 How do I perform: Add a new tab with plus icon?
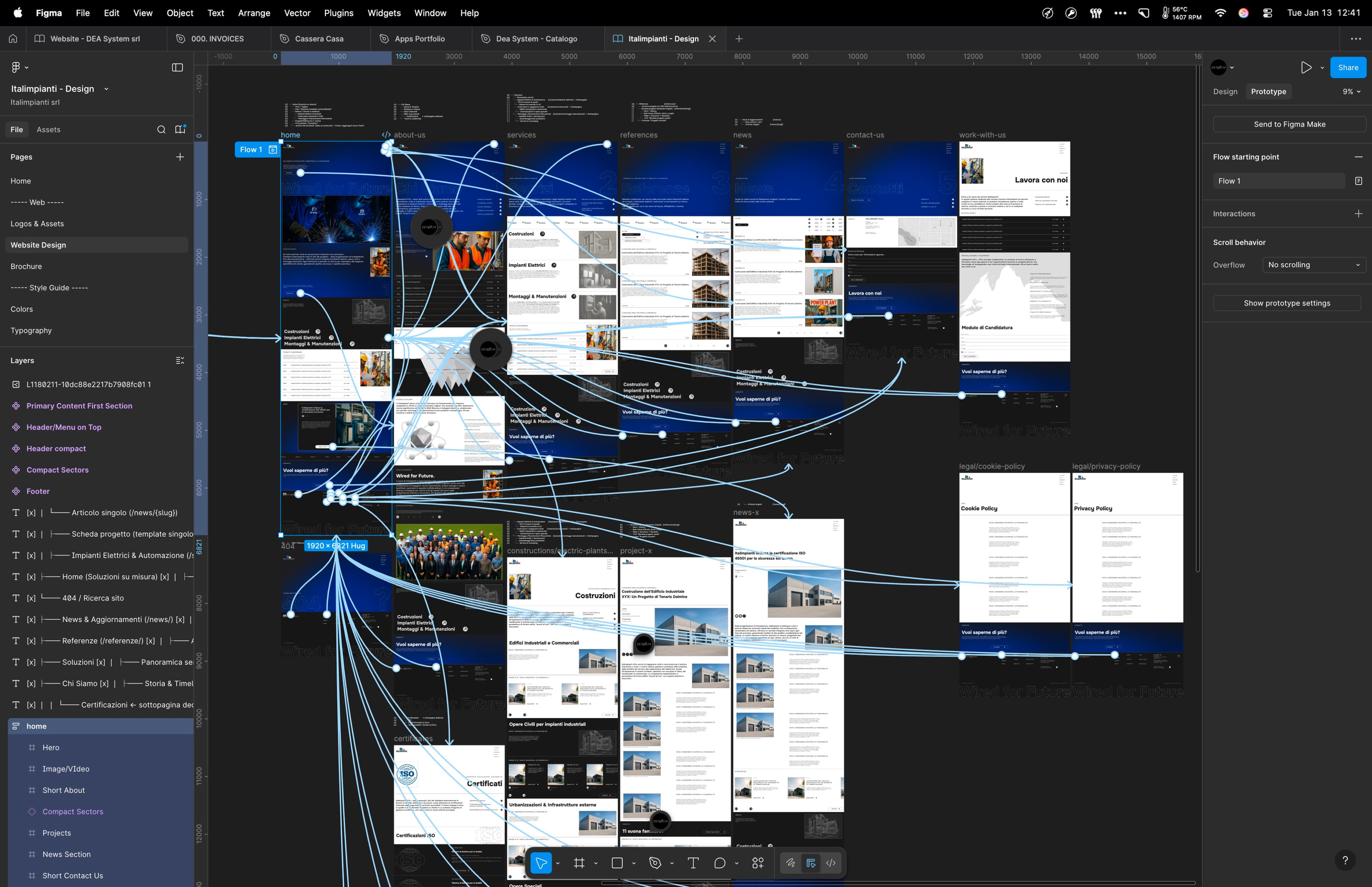[739, 39]
